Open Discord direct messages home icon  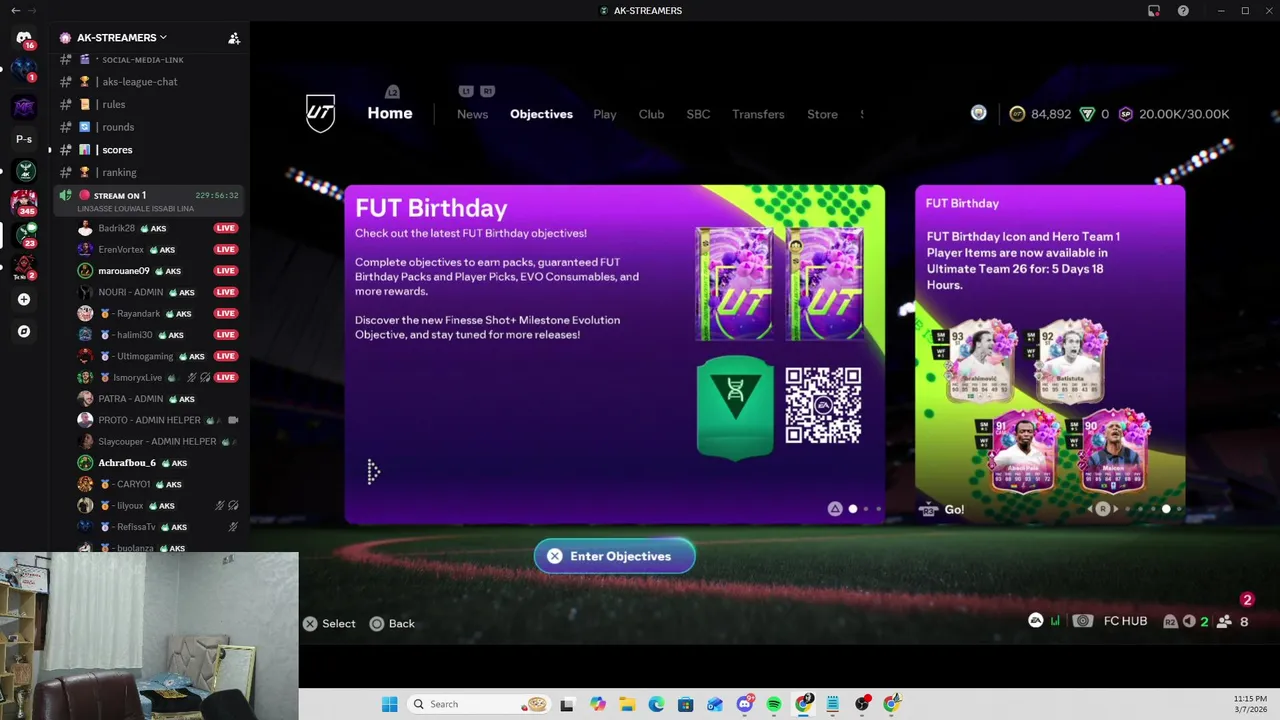click(24, 38)
